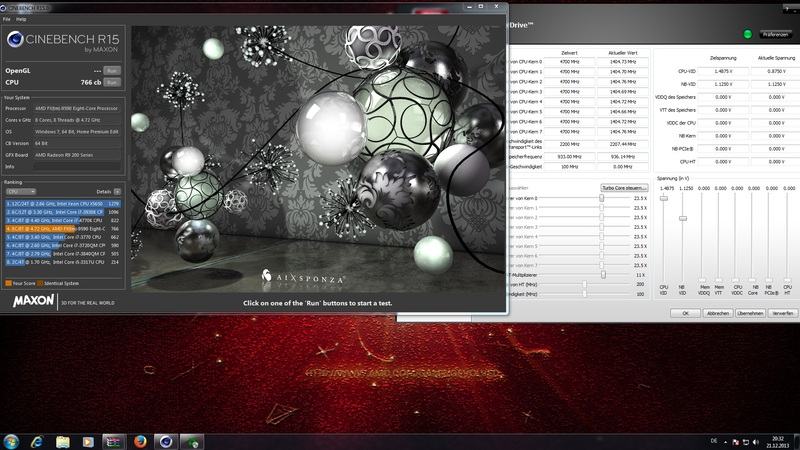Select ranking entry Intel Core i5-3317U
The image size is (800, 450).
(63, 262)
